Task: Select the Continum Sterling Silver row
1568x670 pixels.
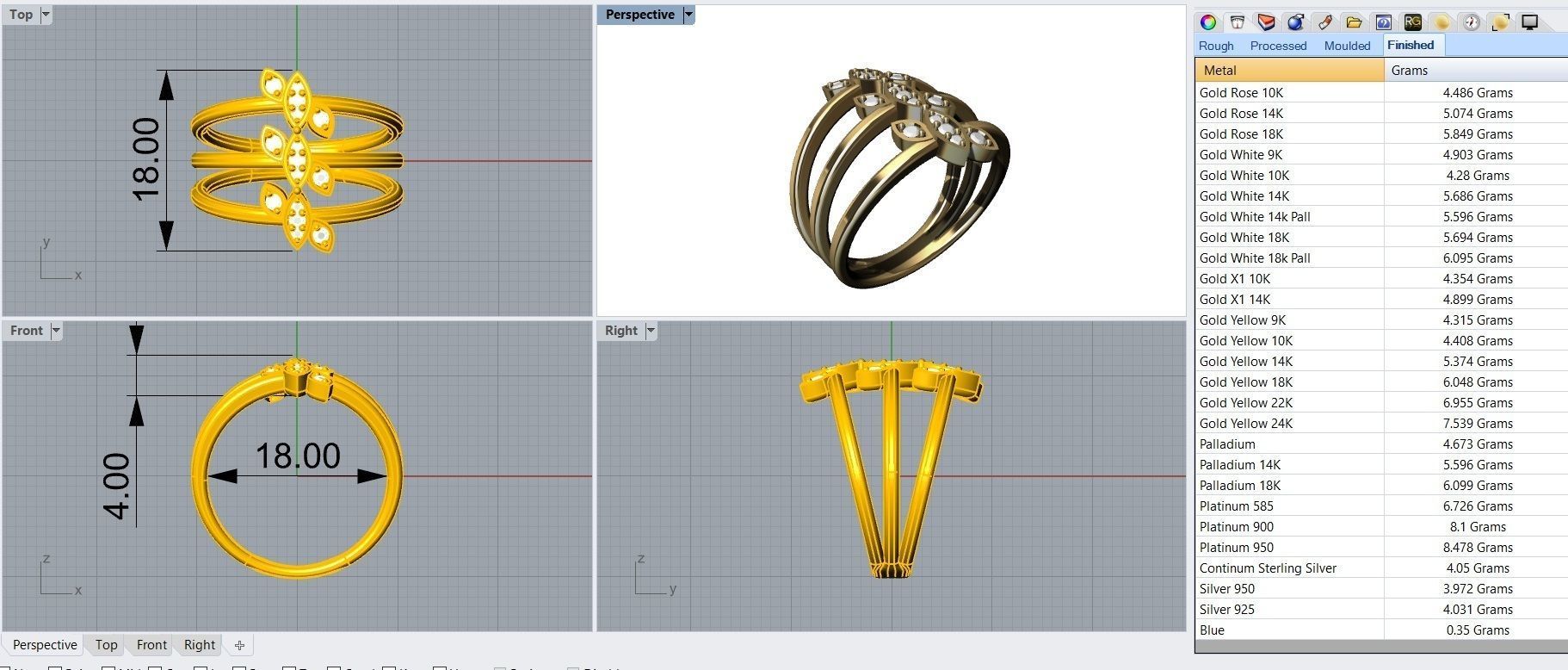Action: 1381,568
